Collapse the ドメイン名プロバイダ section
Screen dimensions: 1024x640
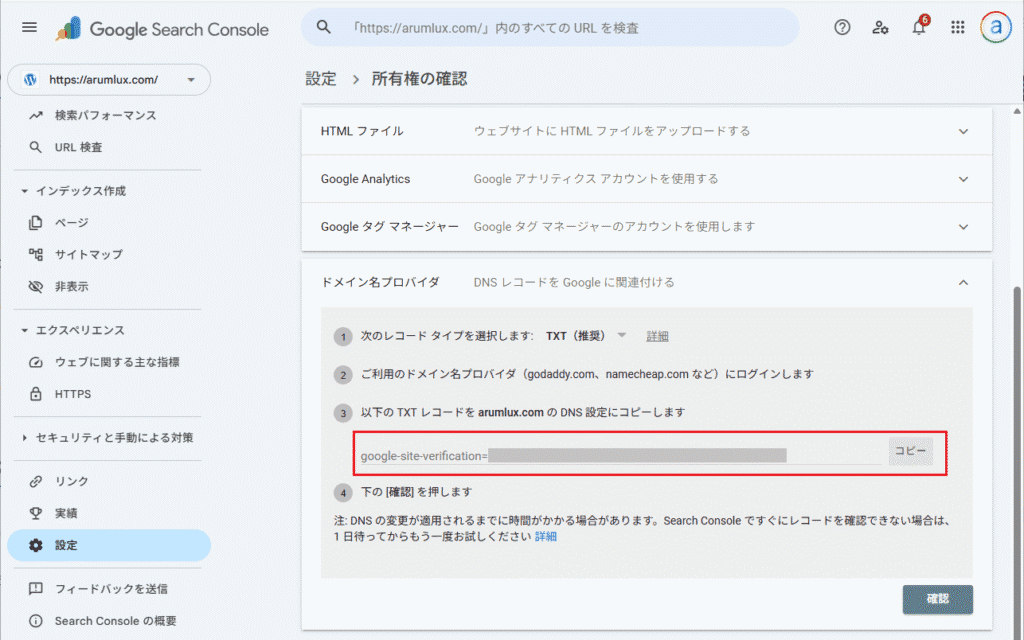[963, 283]
